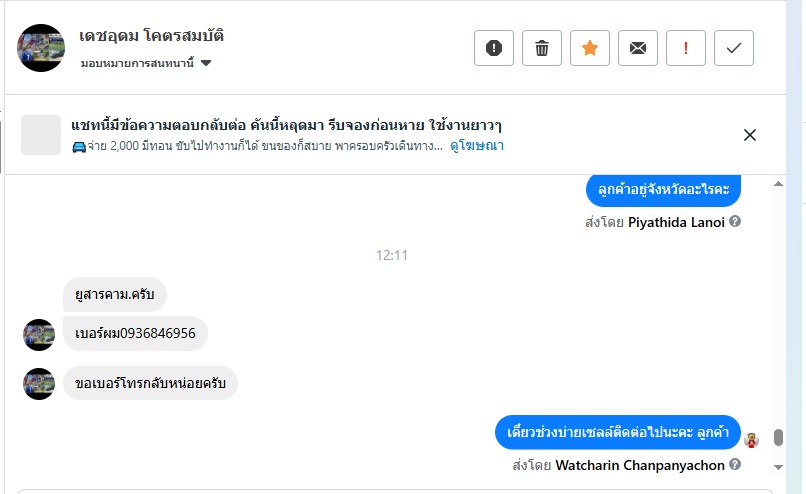The height and width of the screenshot is (494, 806).
Task: Click info icon beside Watcharin Chanpanyachon
Action: pos(735,465)
